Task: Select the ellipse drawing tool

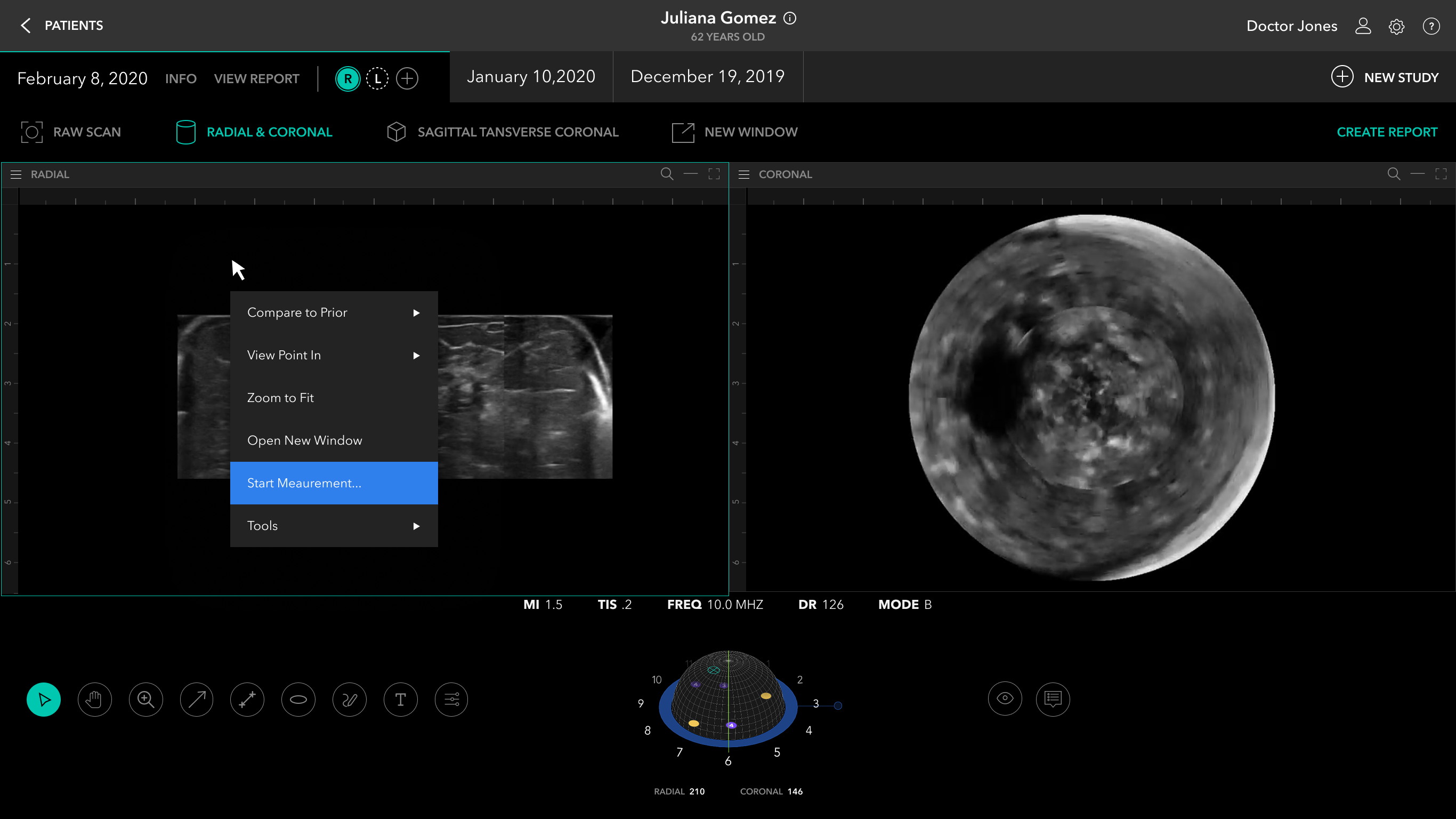Action: pos(298,700)
